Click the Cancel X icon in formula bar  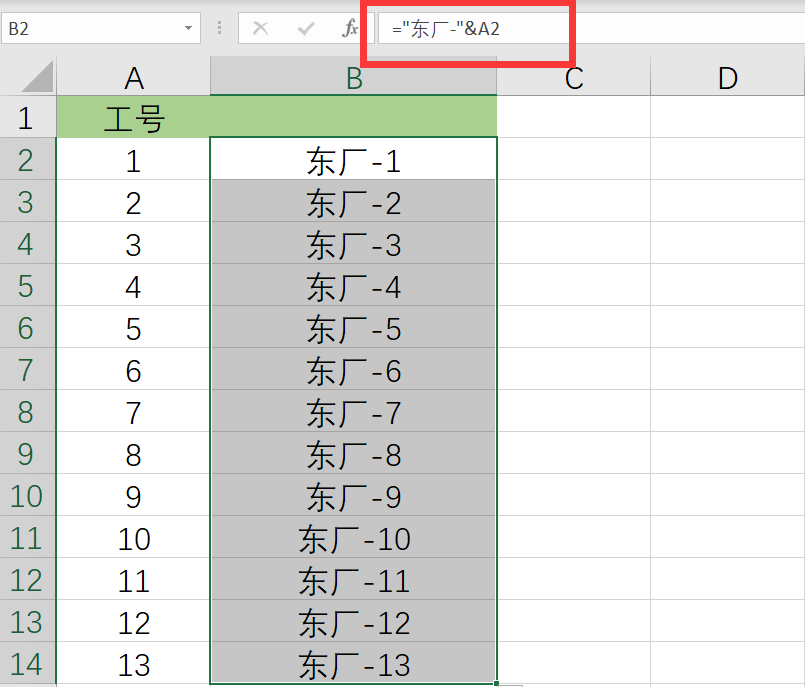tap(261, 28)
